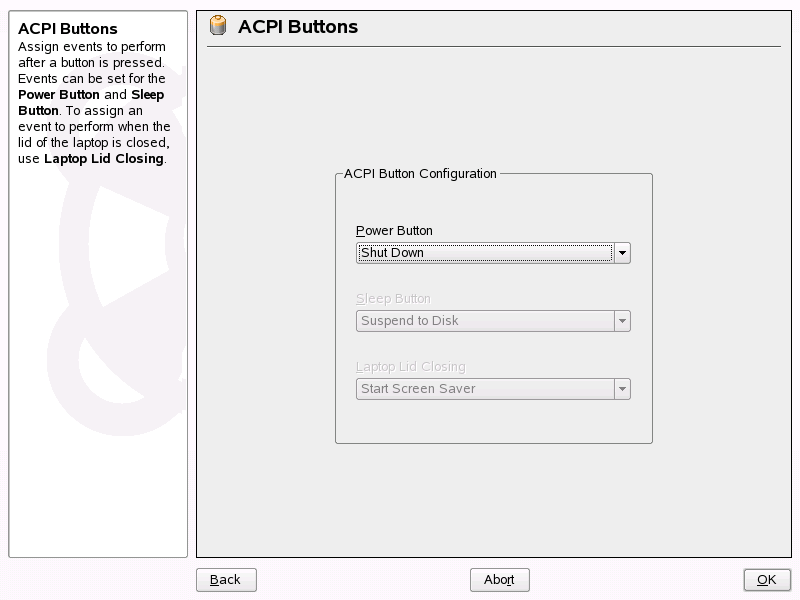Click bold Power Button text in help
The width and height of the screenshot is (800, 600).
59,95
